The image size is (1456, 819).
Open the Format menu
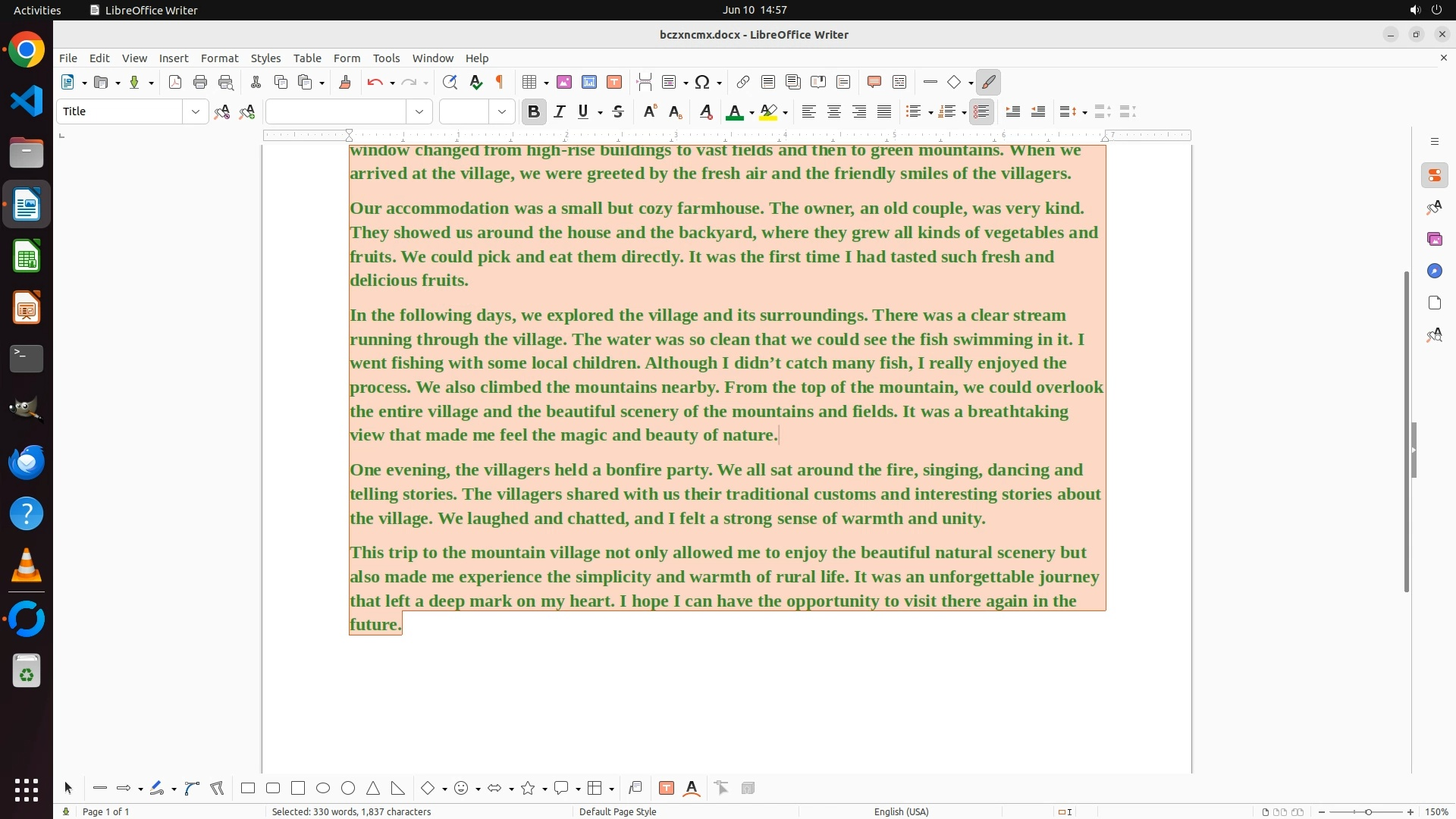(219, 58)
